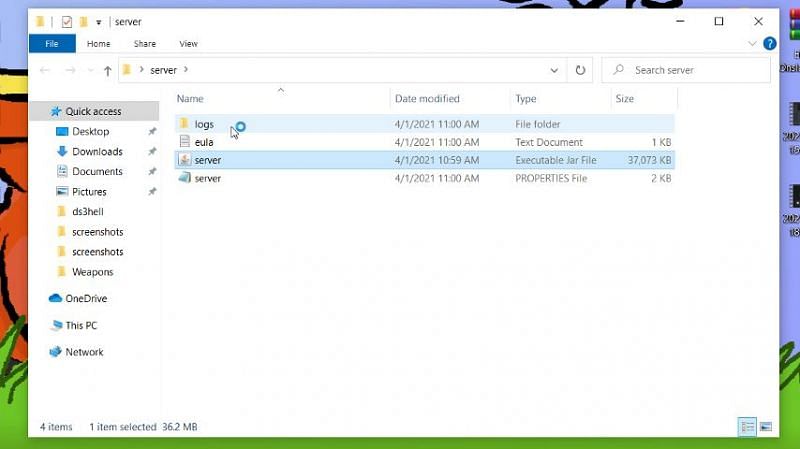Select the eula text document icon
800x449 pixels.
pyautogui.click(x=184, y=142)
